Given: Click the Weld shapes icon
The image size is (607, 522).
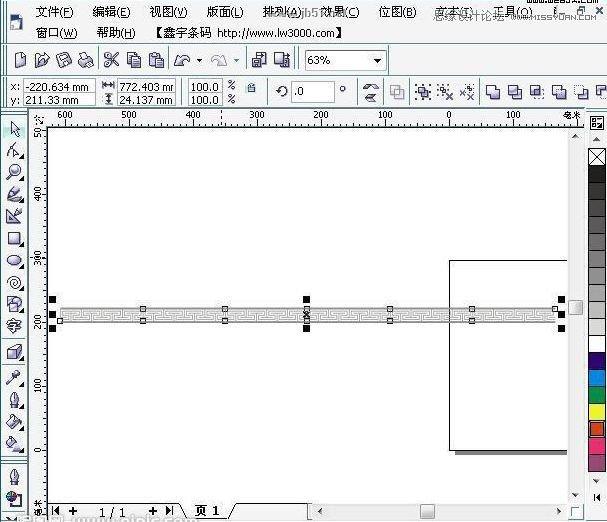Looking at the screenshot, I should 493,92.
